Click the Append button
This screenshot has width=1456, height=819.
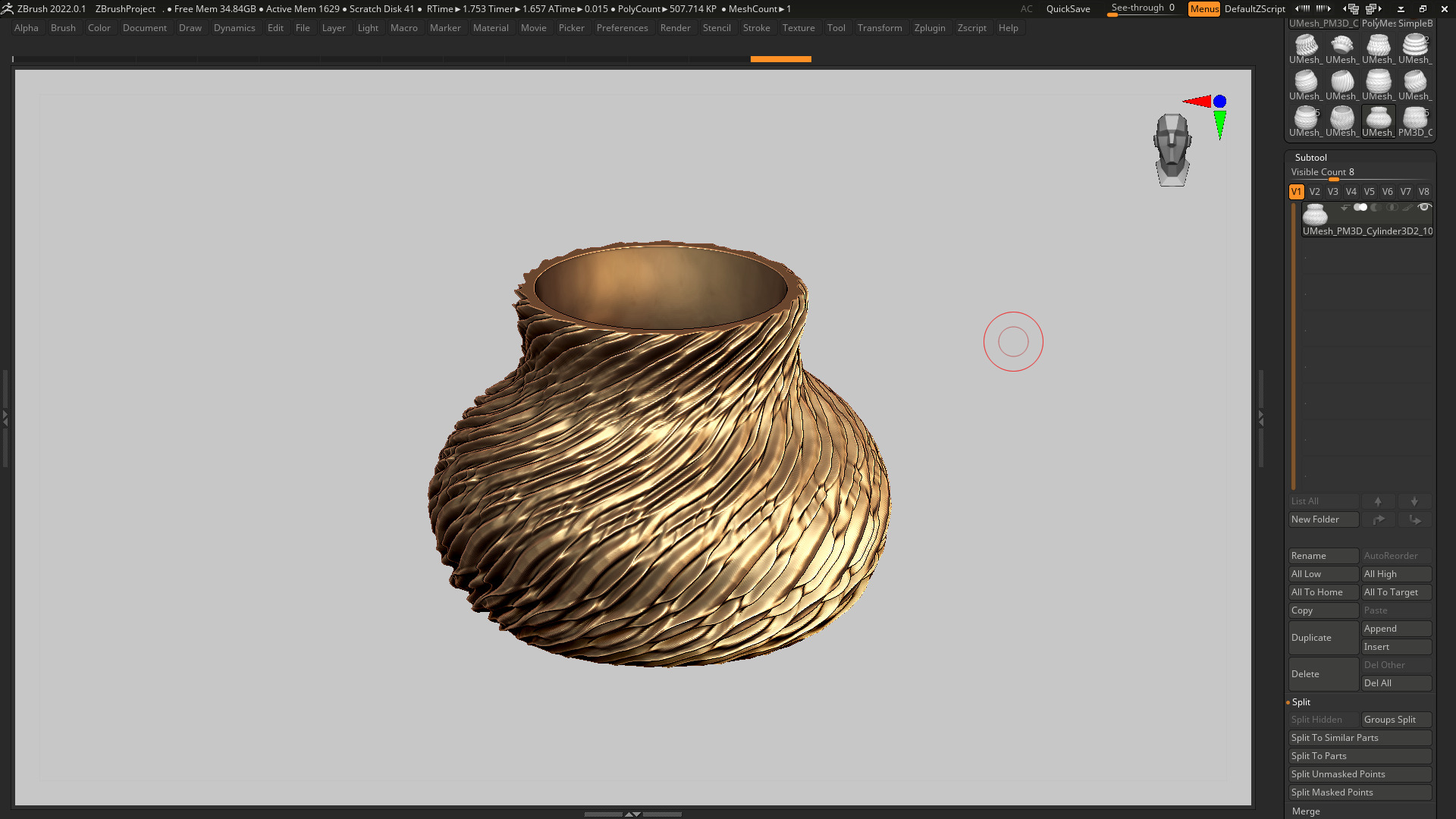[1397, 629]
